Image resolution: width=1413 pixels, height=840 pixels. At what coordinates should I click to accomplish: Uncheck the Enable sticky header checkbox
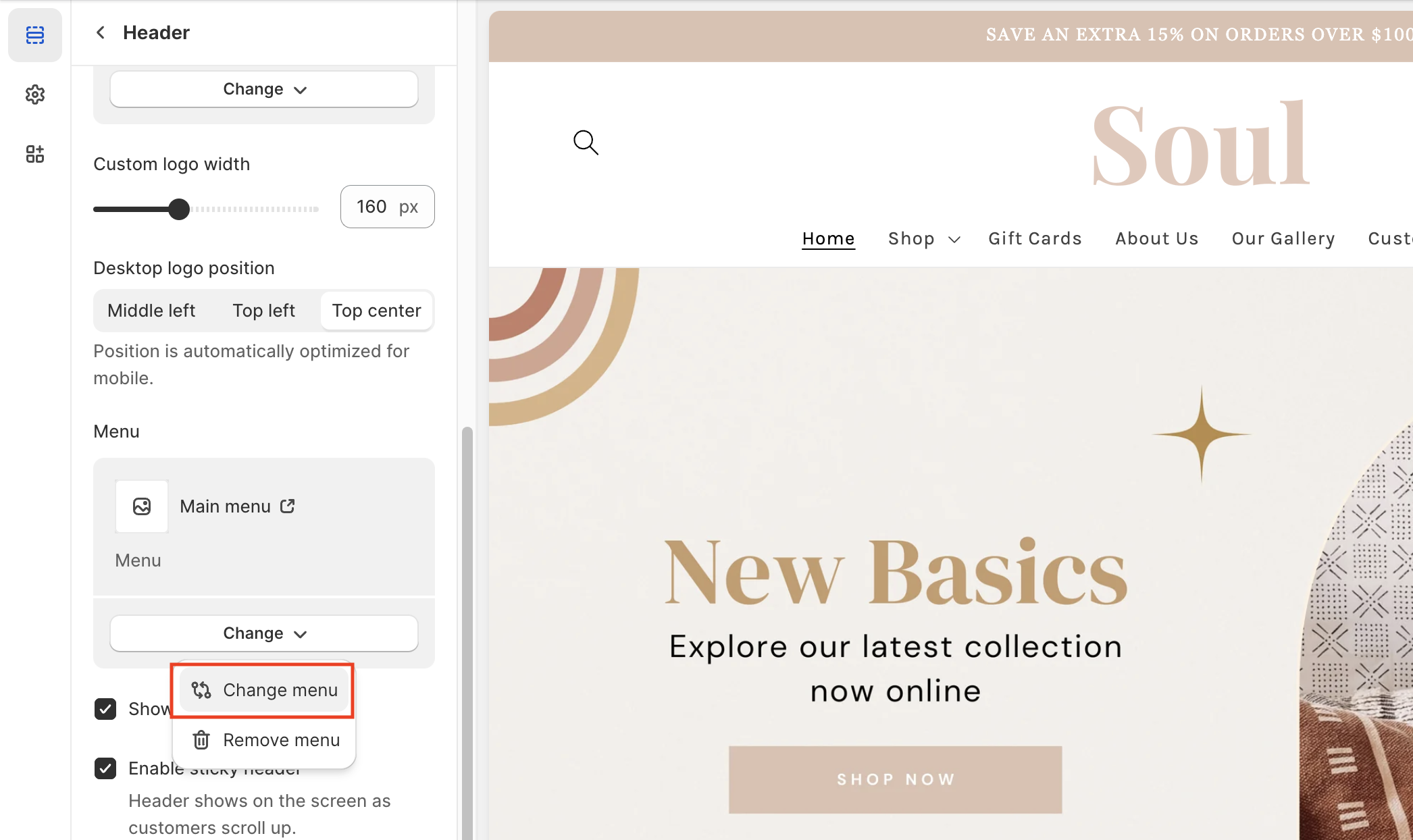pyautogui.click(x=105, y=768)
